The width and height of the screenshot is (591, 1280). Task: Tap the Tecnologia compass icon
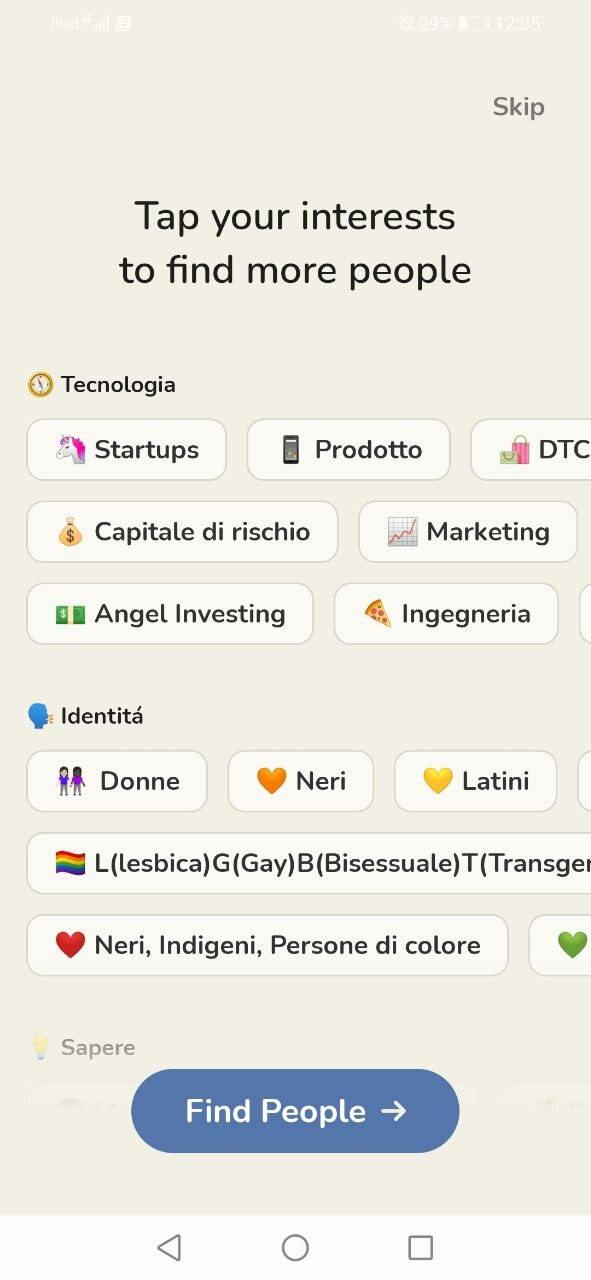40,385
